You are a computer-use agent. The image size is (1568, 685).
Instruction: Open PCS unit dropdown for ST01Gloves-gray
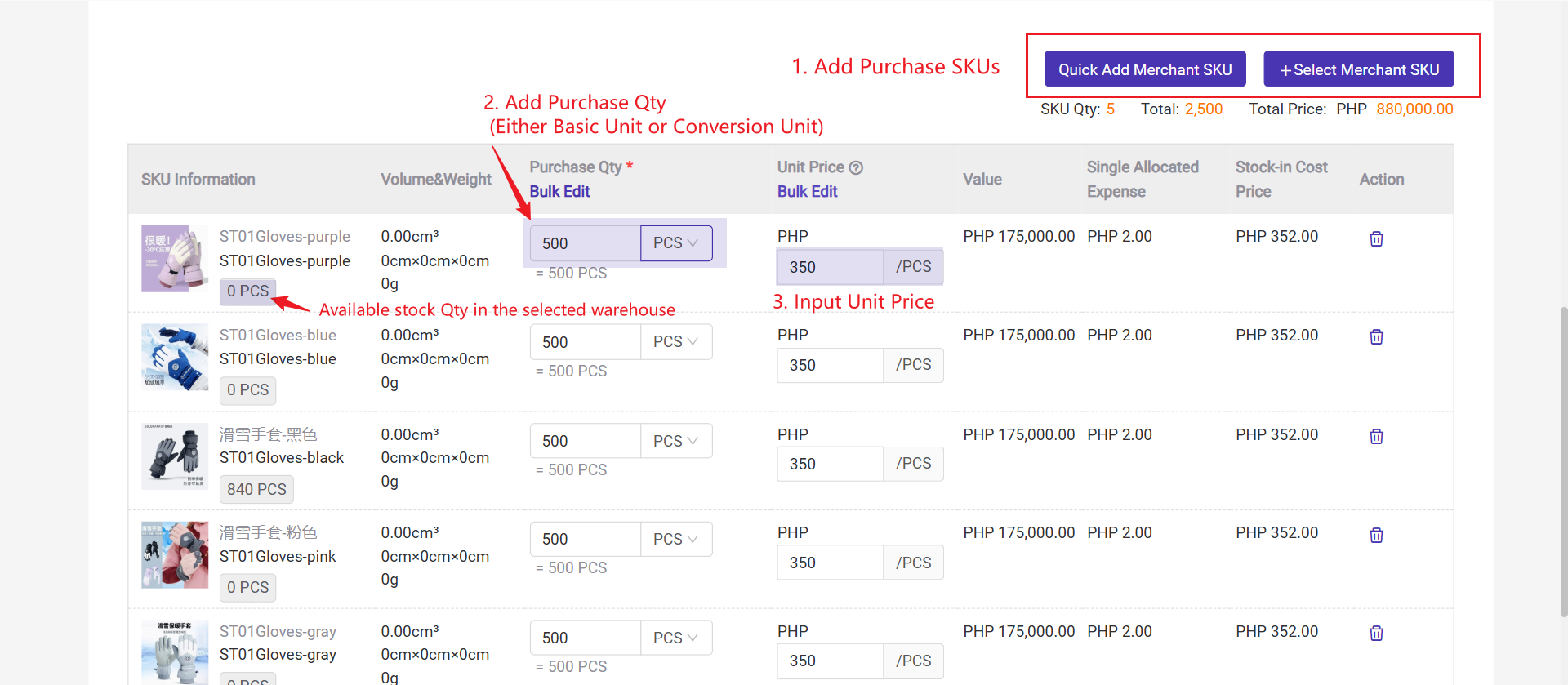[x=675, y=638]
